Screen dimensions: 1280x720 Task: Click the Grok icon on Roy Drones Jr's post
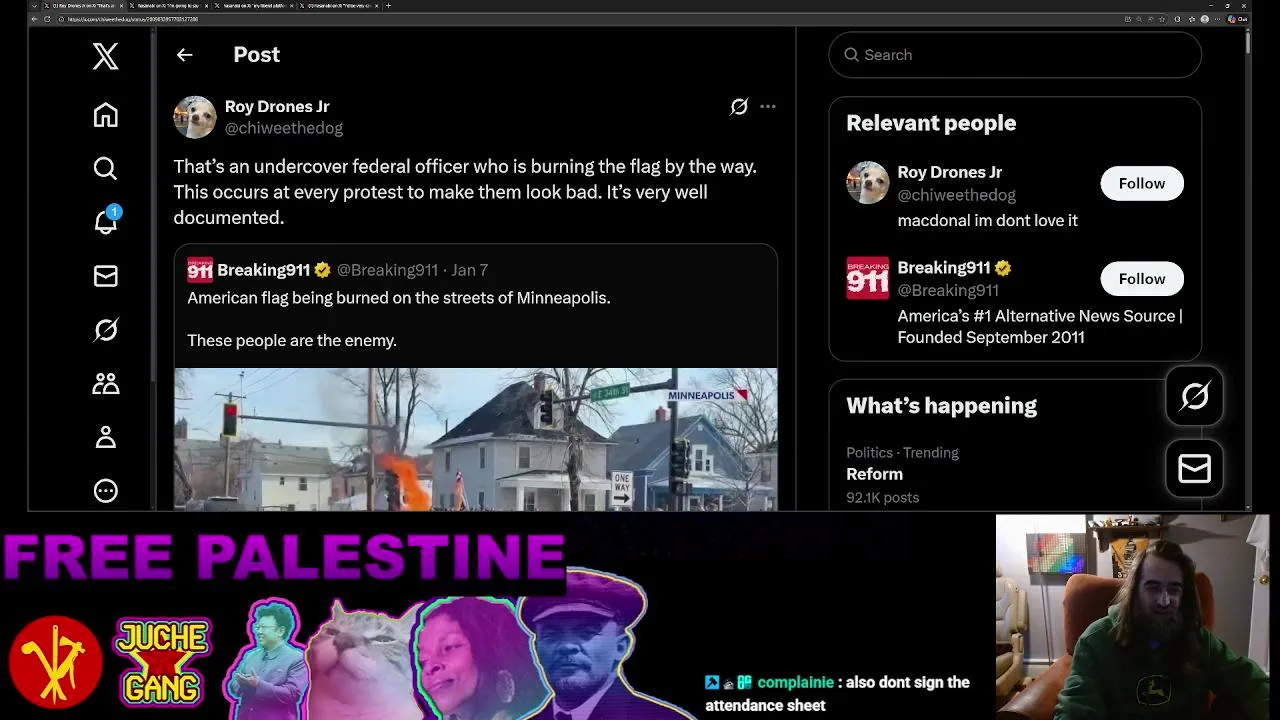tap(739, 106)
